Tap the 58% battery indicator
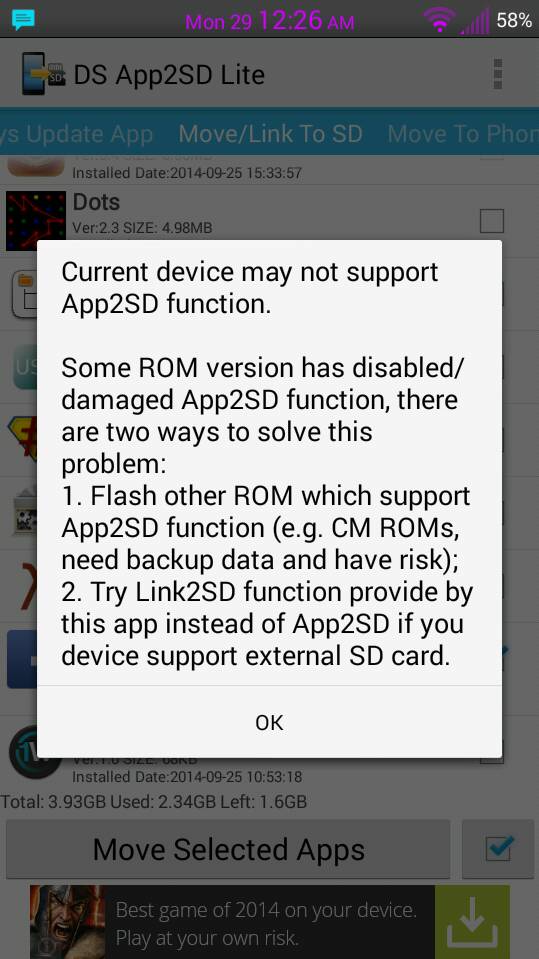The height and width of the screenshot is (959, 539). [x=514, y=21]
